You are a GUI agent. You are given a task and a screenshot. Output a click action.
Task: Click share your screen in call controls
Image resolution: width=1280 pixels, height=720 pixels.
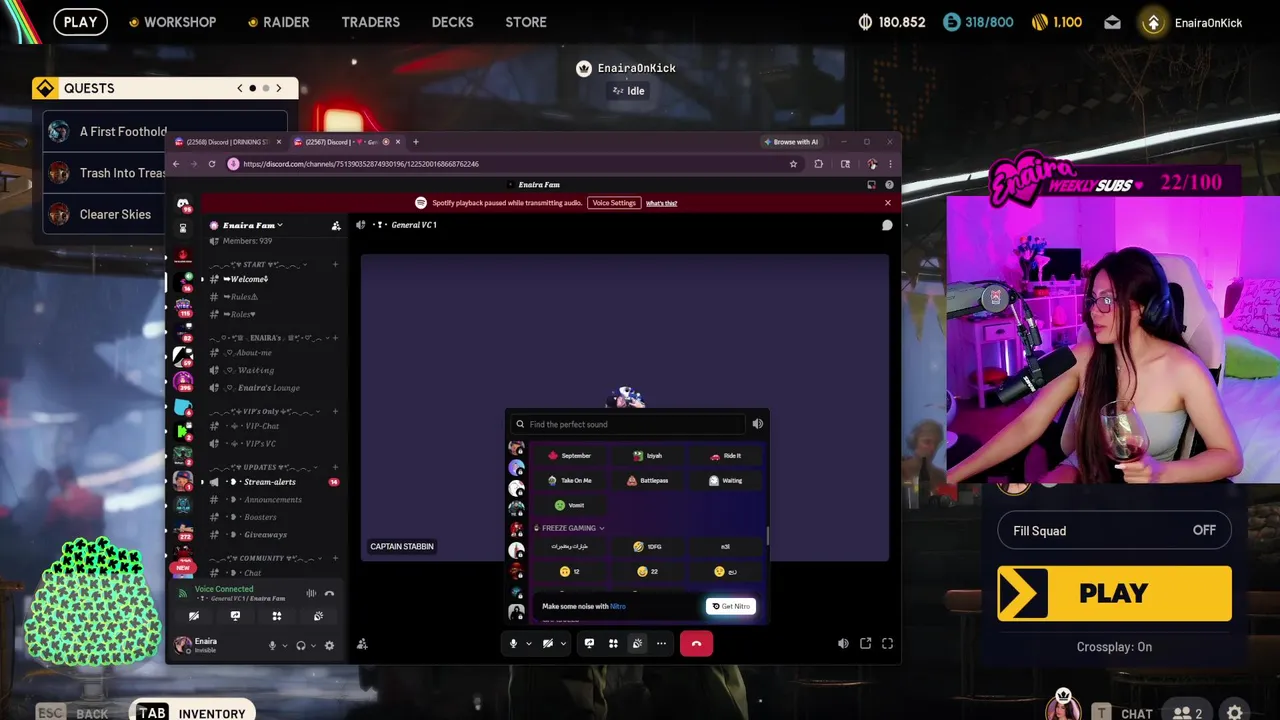click(589, 644)
